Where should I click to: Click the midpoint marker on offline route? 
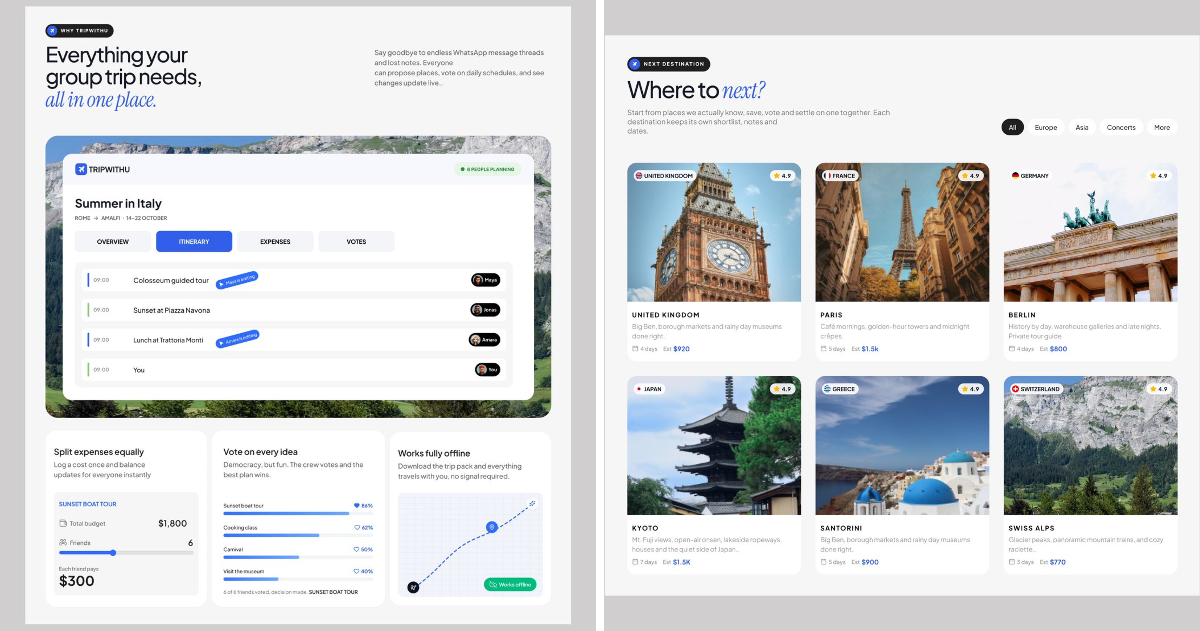(491, 527)
